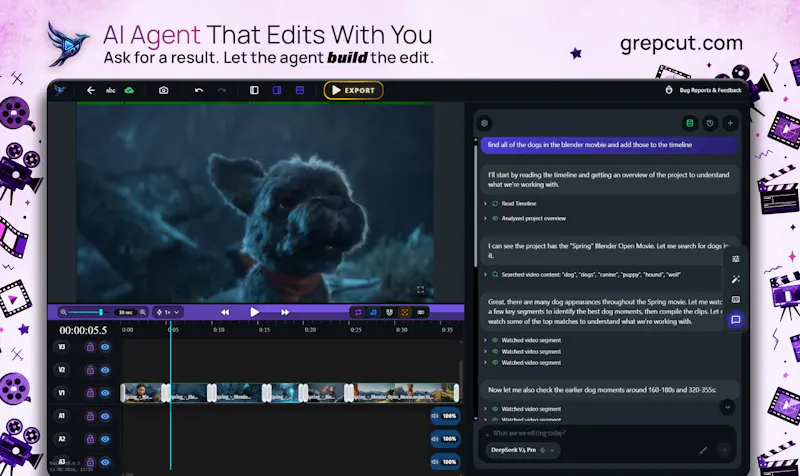Click the scroll-to-bottom chevron in chat
Viewport: 800px width, 476px height.
point(728,407)
